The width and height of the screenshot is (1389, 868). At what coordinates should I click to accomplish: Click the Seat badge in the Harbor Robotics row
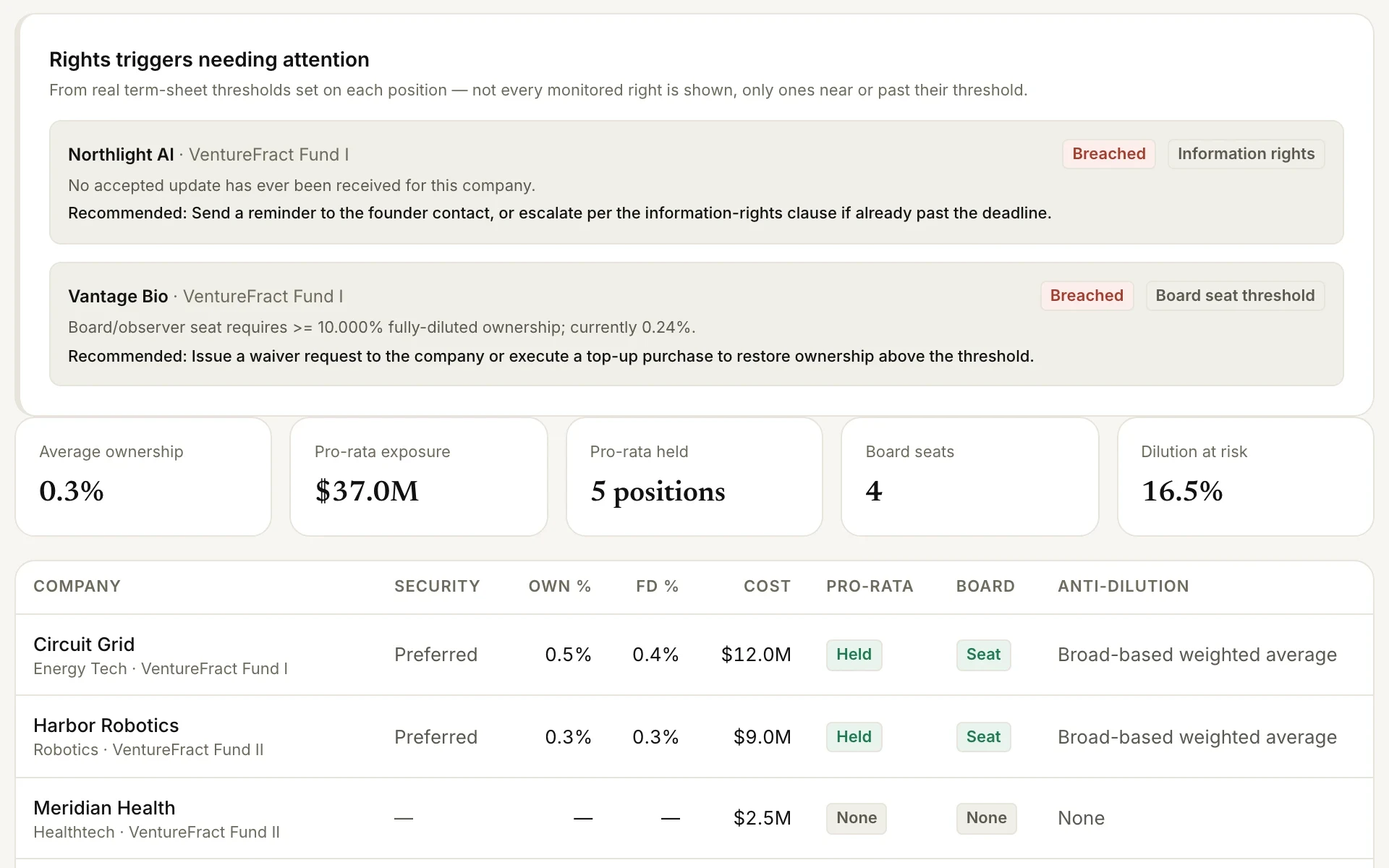tap(983, 737)
